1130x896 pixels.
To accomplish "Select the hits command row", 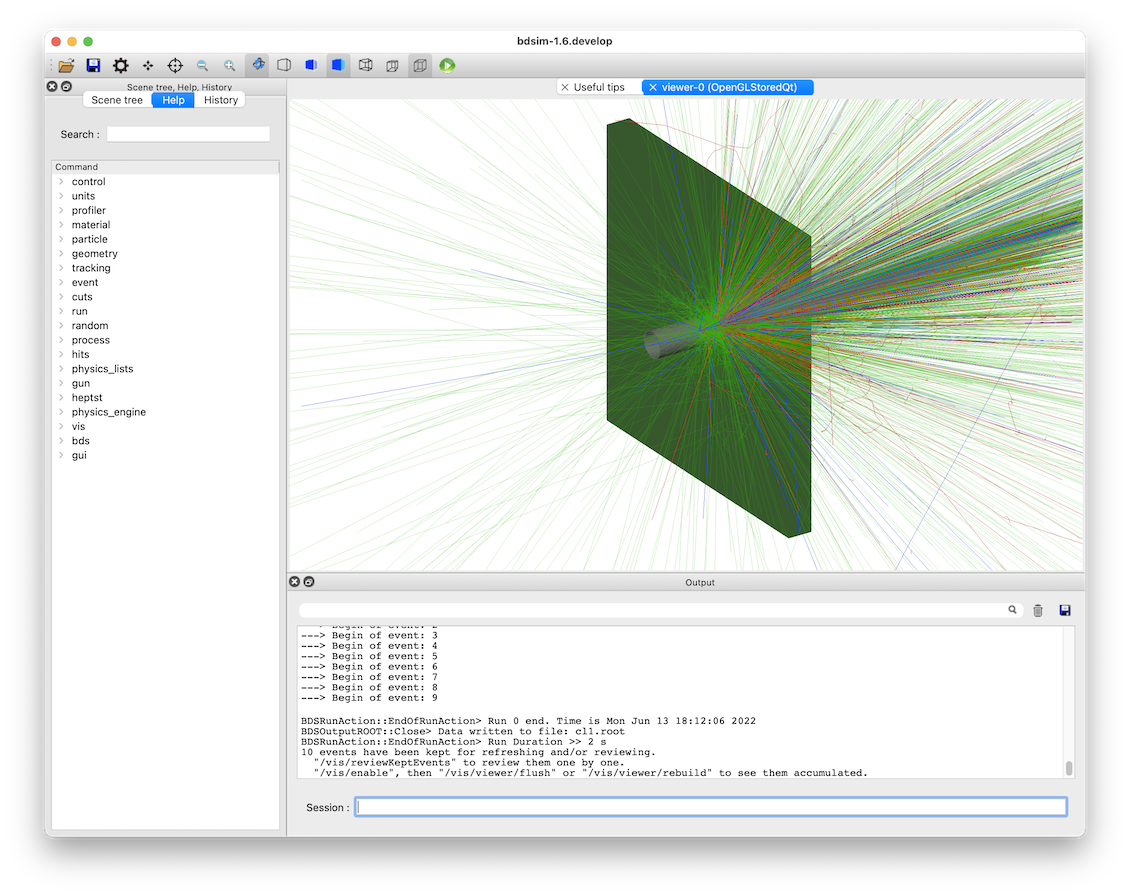I will point(165,355).
